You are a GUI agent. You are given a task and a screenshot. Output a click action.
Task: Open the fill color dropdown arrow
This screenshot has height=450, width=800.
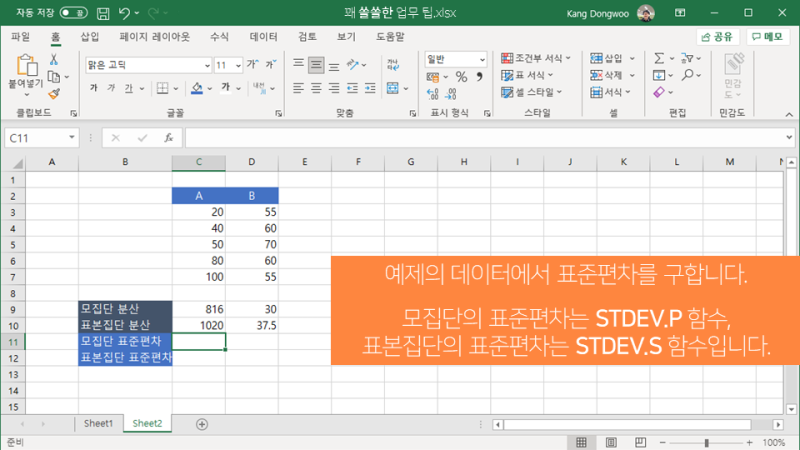tap(210, 89)
